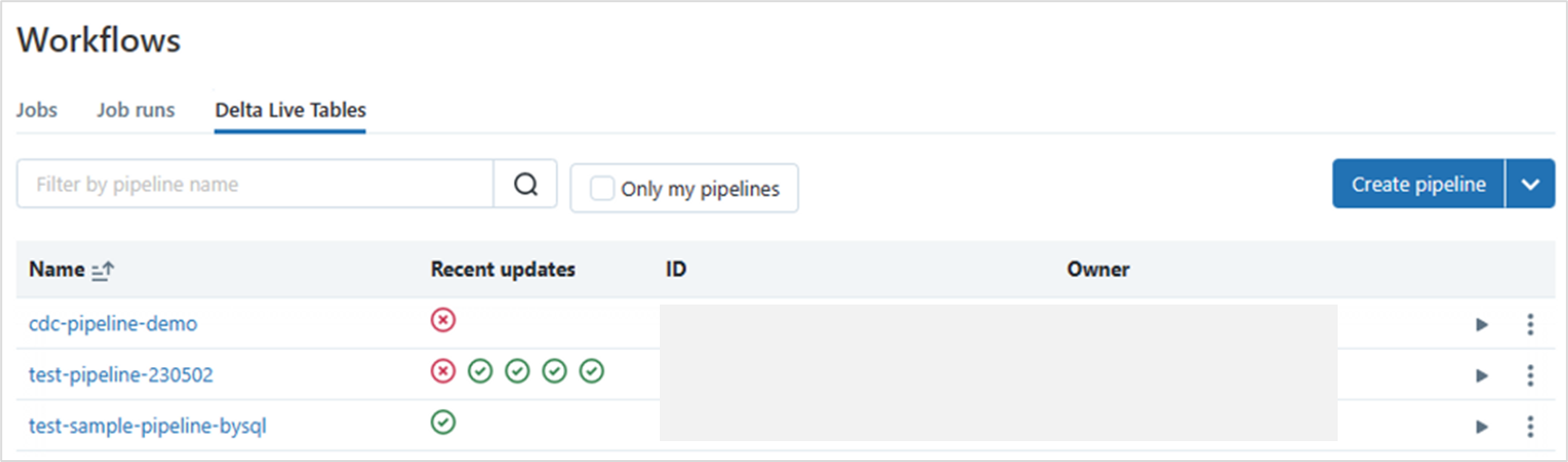Start test-pipeline-230502 using its play icon

pos(1482,376)
